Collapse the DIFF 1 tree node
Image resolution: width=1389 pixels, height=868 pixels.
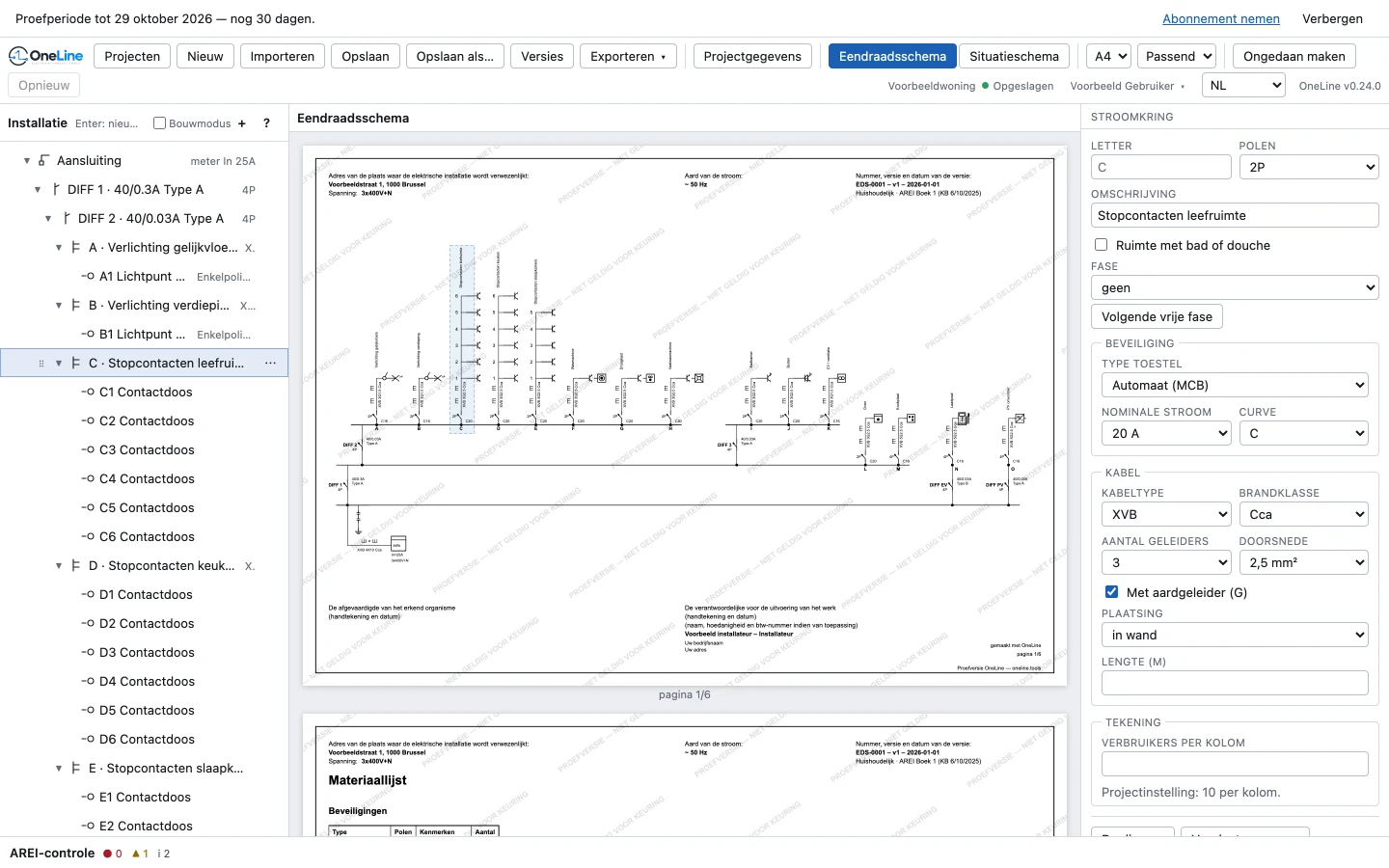tap(38, 190)
